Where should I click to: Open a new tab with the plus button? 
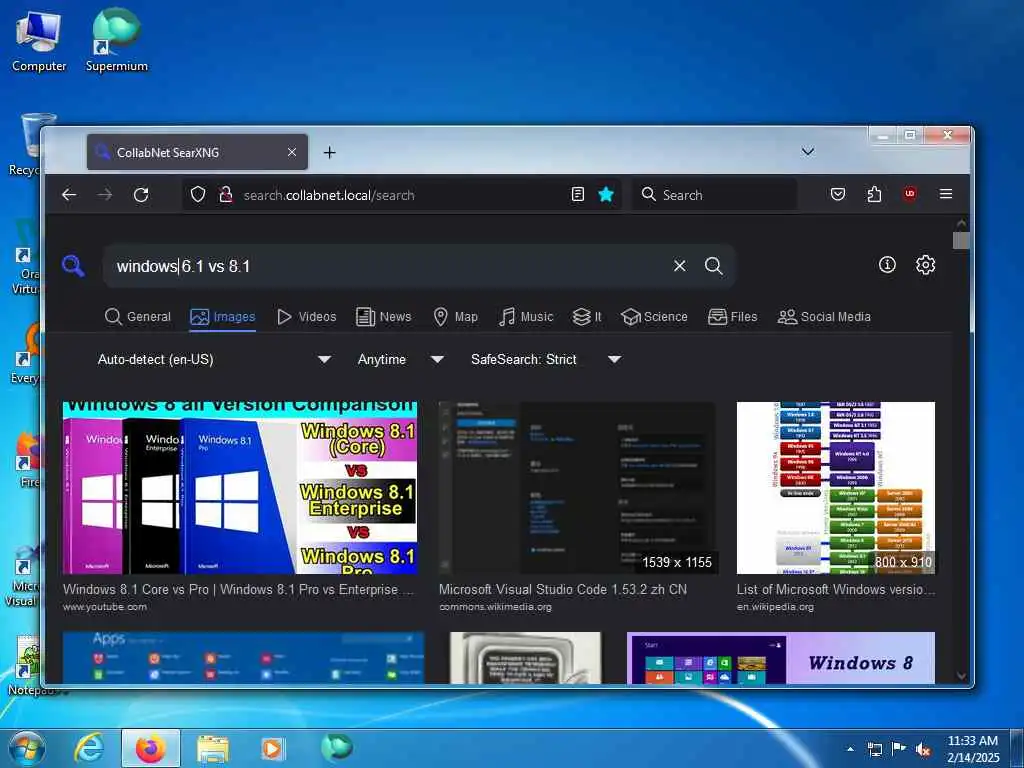pos(330,152)
